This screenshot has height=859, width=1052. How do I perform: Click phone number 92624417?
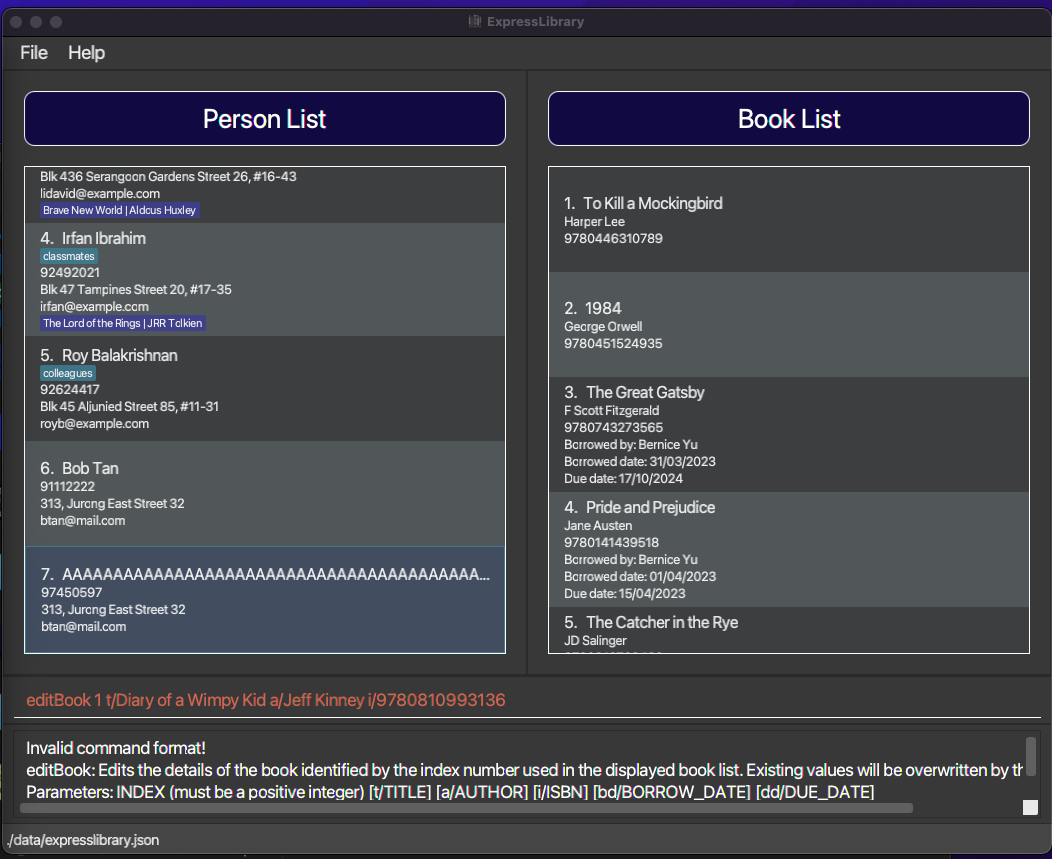pyautogui.click(x=70, y=389)
